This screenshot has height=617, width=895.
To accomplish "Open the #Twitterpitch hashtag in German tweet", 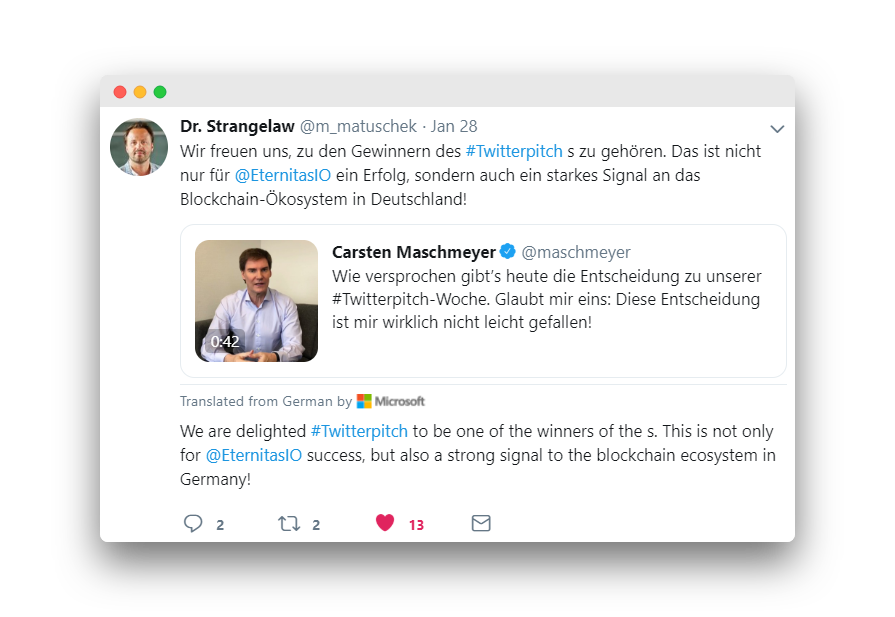I will tap(514, 151).
